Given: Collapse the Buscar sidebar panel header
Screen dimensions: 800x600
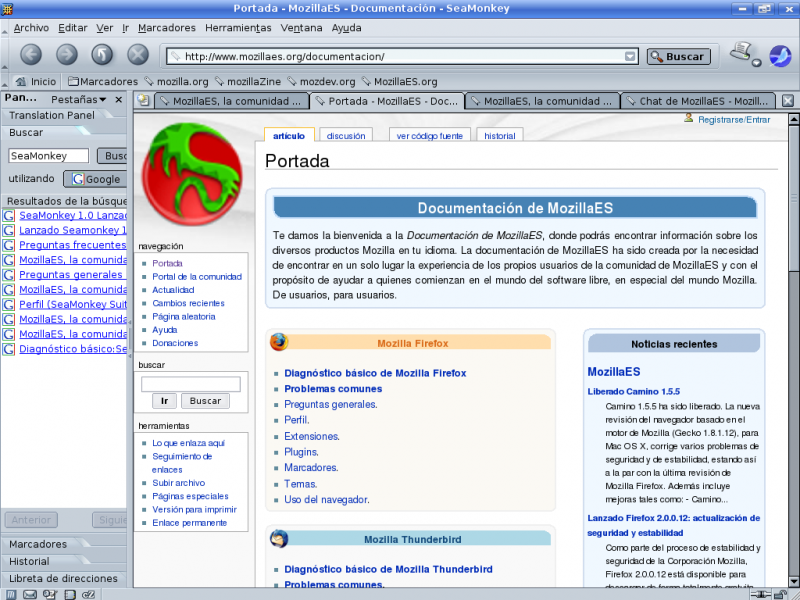Looking at the screenshot, I should point(26,133).
